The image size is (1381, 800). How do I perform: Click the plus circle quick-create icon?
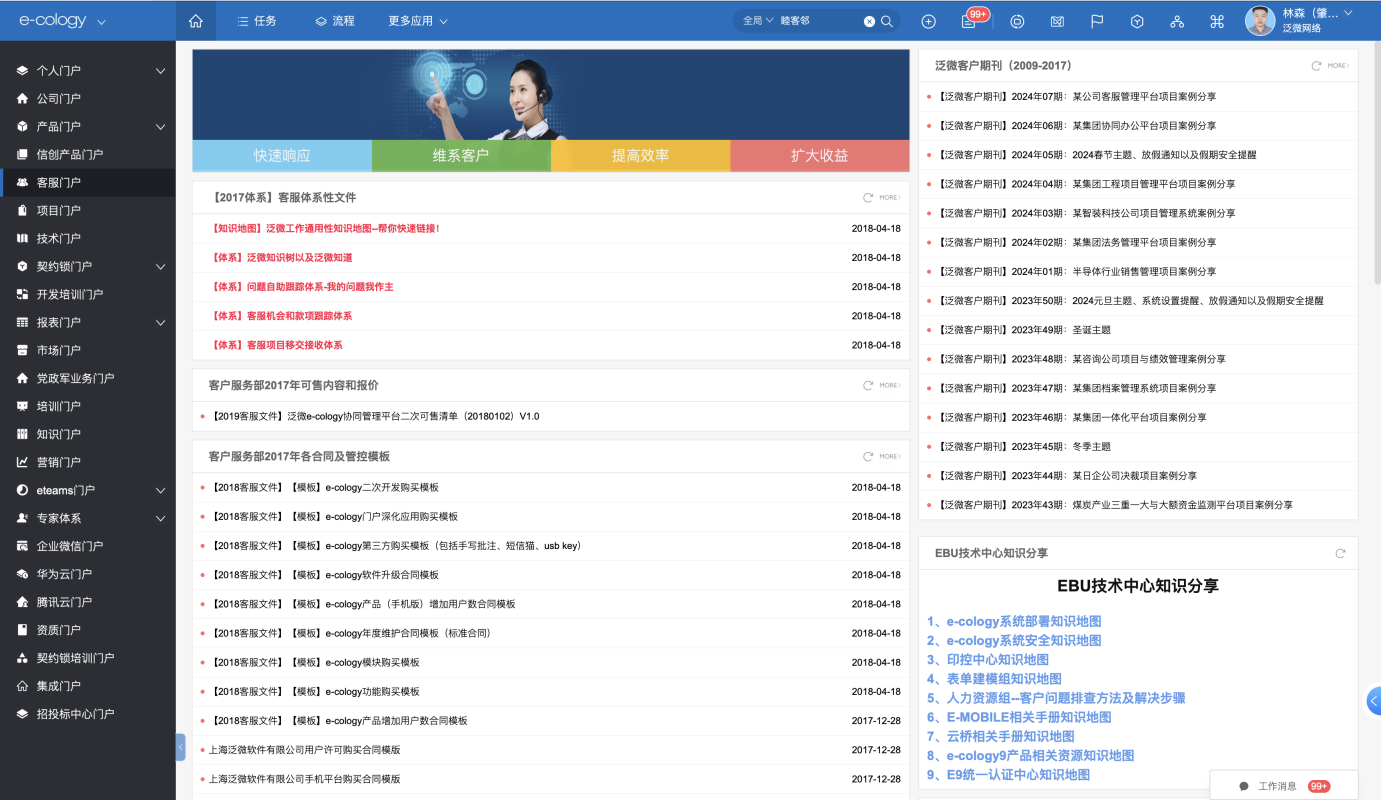(928, 21)
